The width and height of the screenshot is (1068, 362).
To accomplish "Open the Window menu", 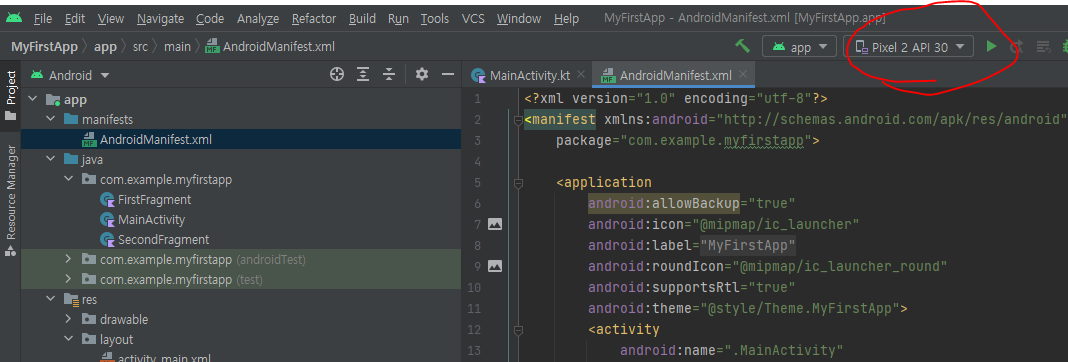I will (x=519, y=18).
